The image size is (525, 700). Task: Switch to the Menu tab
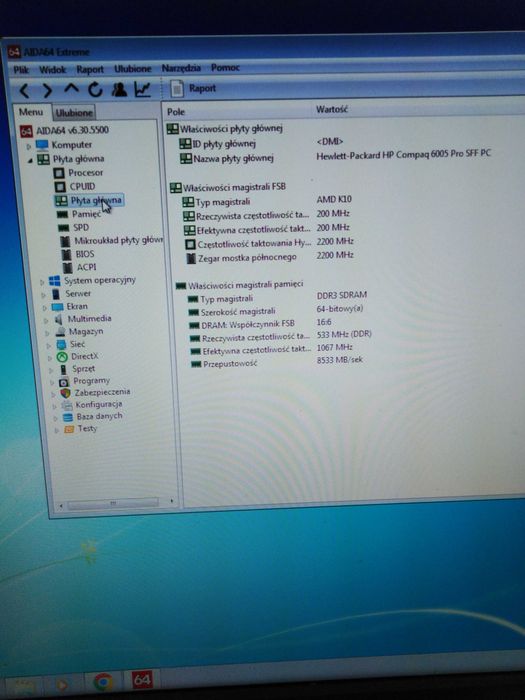tap(31, 112)
